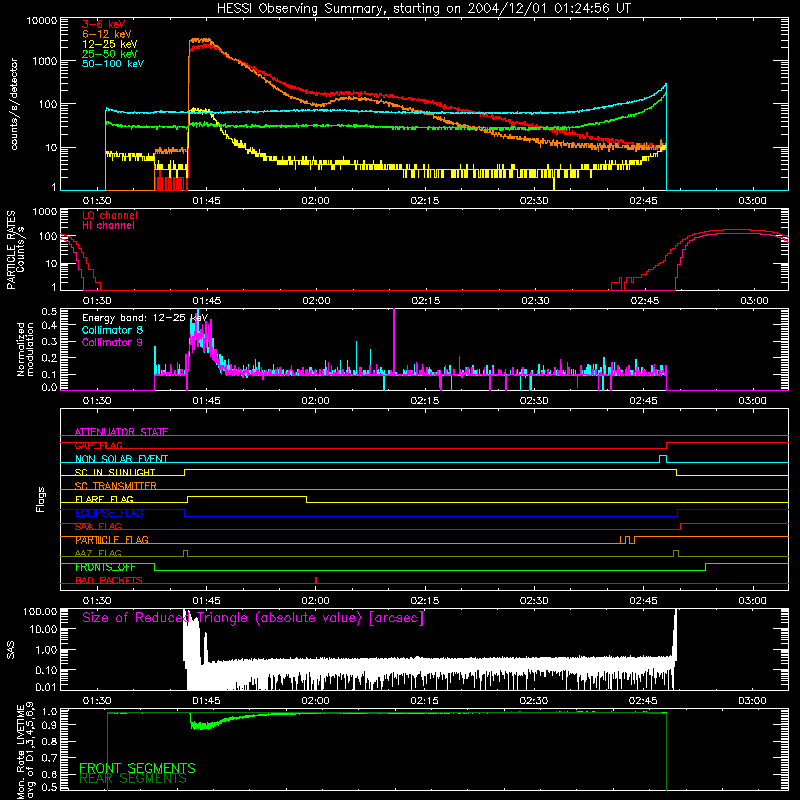Click the 03:00 tick under the particle rates plot
This screenshot has width=800, height=800.
(754, 301)
